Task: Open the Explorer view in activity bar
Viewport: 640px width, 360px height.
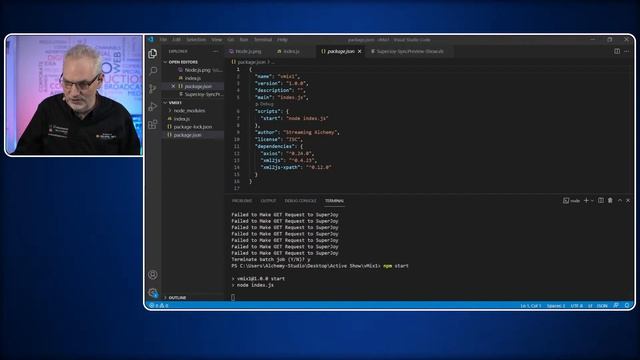Action: [x=153, y=53]
